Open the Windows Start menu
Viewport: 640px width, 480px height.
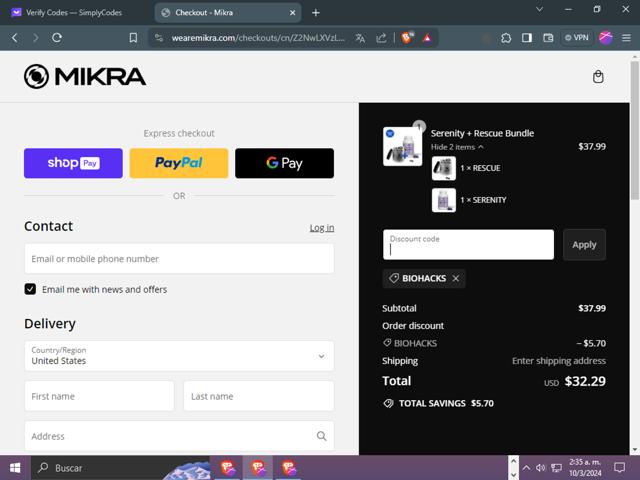(x=15, y=468)
